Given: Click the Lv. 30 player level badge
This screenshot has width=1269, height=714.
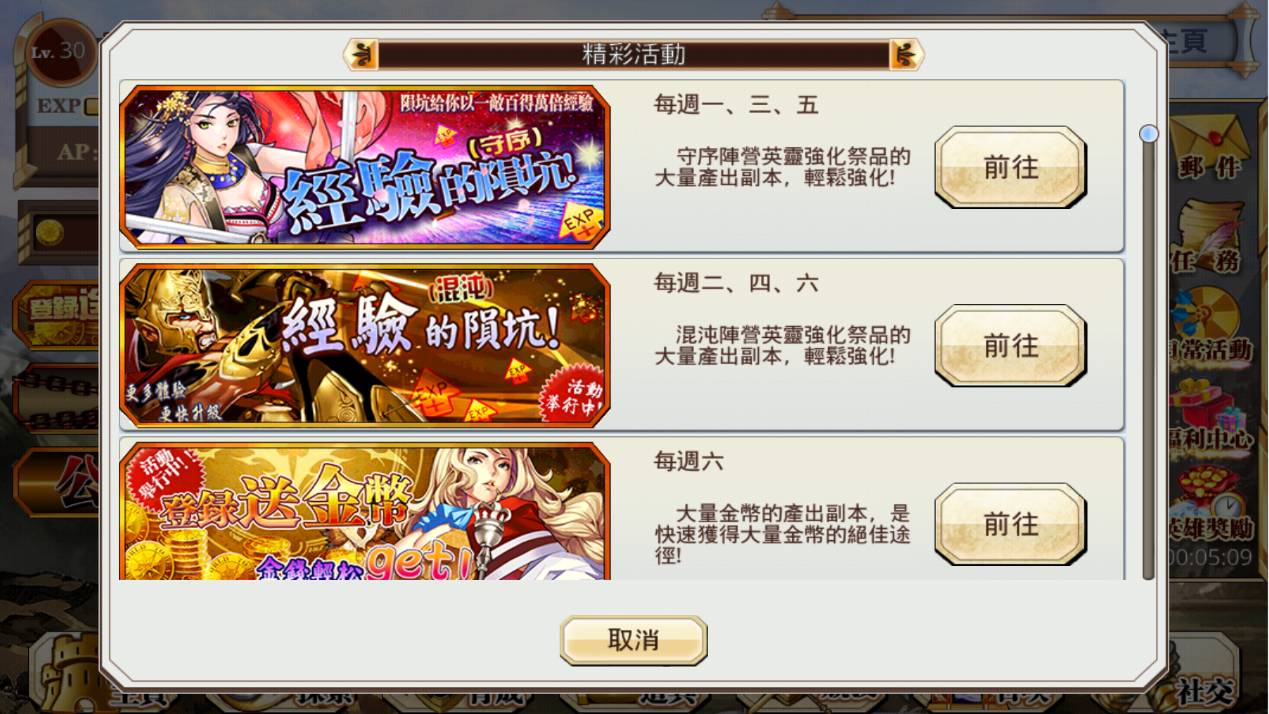Looking at the screenshot, I should tap(60, 52).
